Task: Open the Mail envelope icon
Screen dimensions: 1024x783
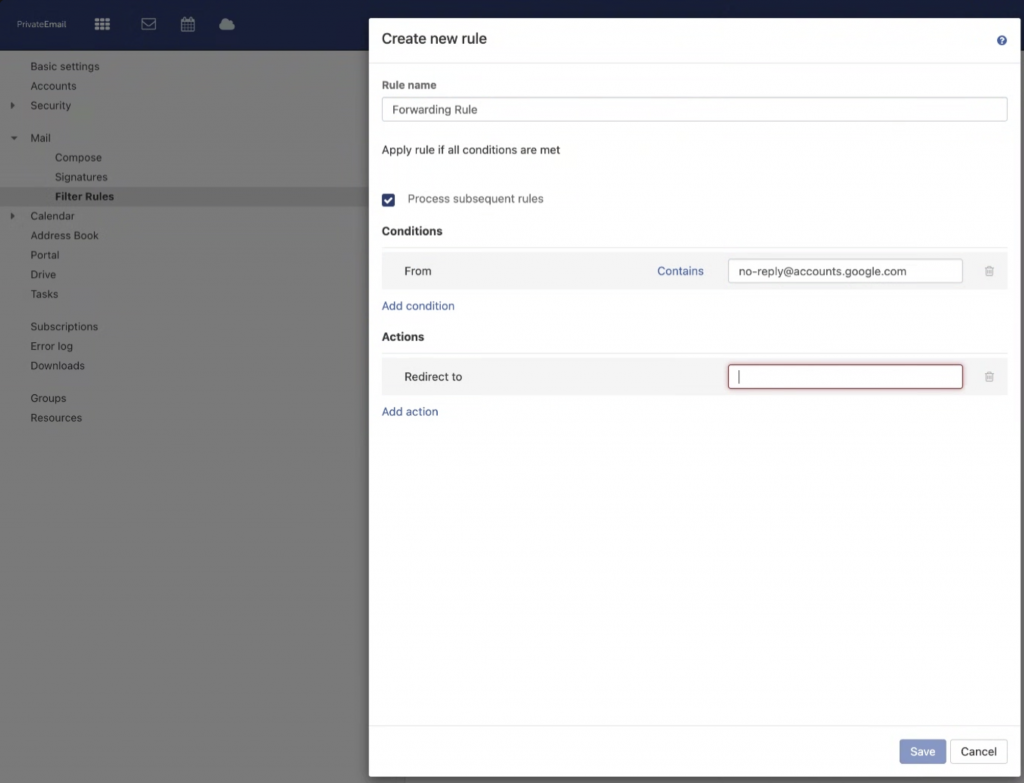Action: (148, 24)
